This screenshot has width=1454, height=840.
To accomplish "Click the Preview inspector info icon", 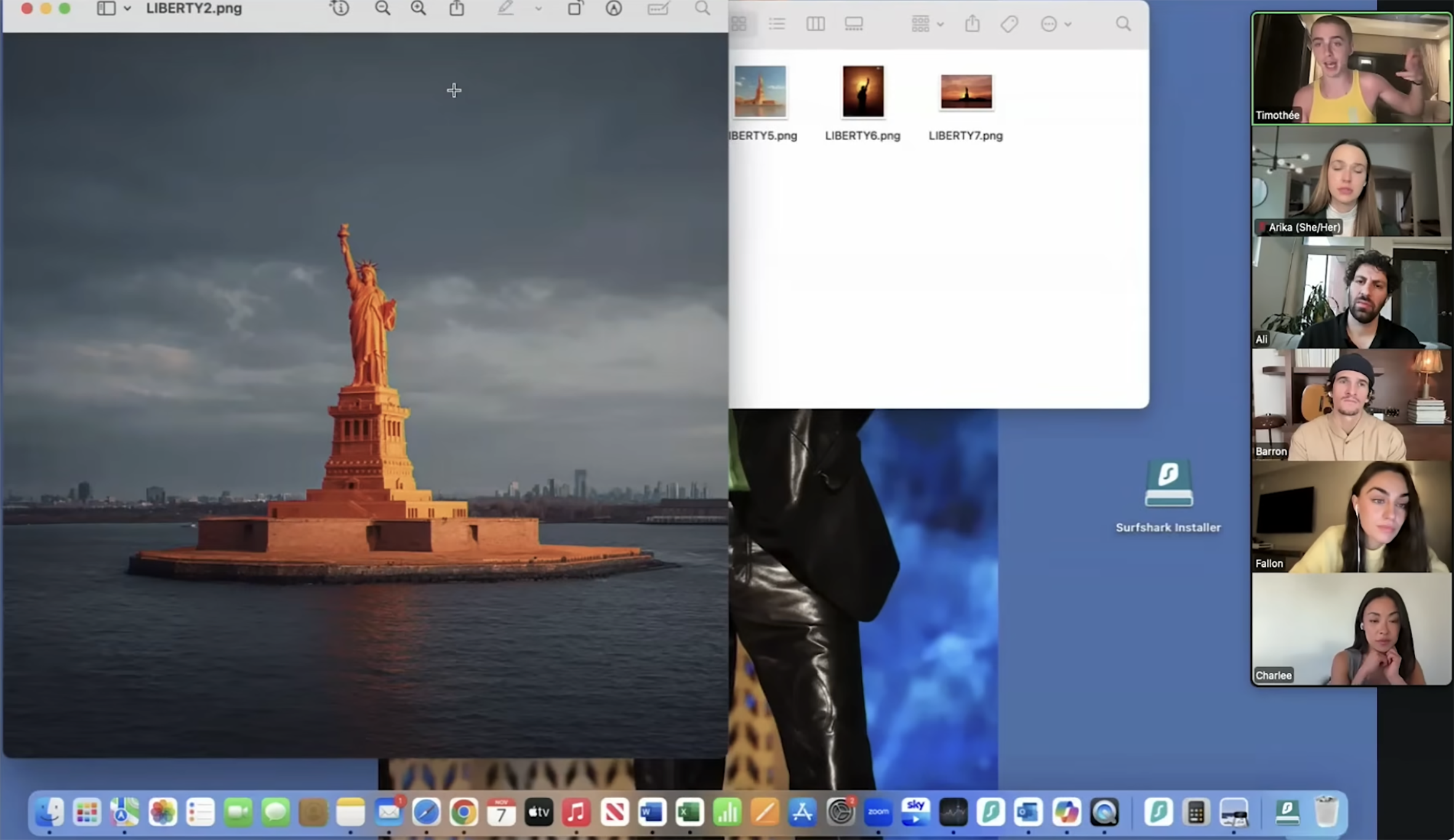I will pos(340,9).
